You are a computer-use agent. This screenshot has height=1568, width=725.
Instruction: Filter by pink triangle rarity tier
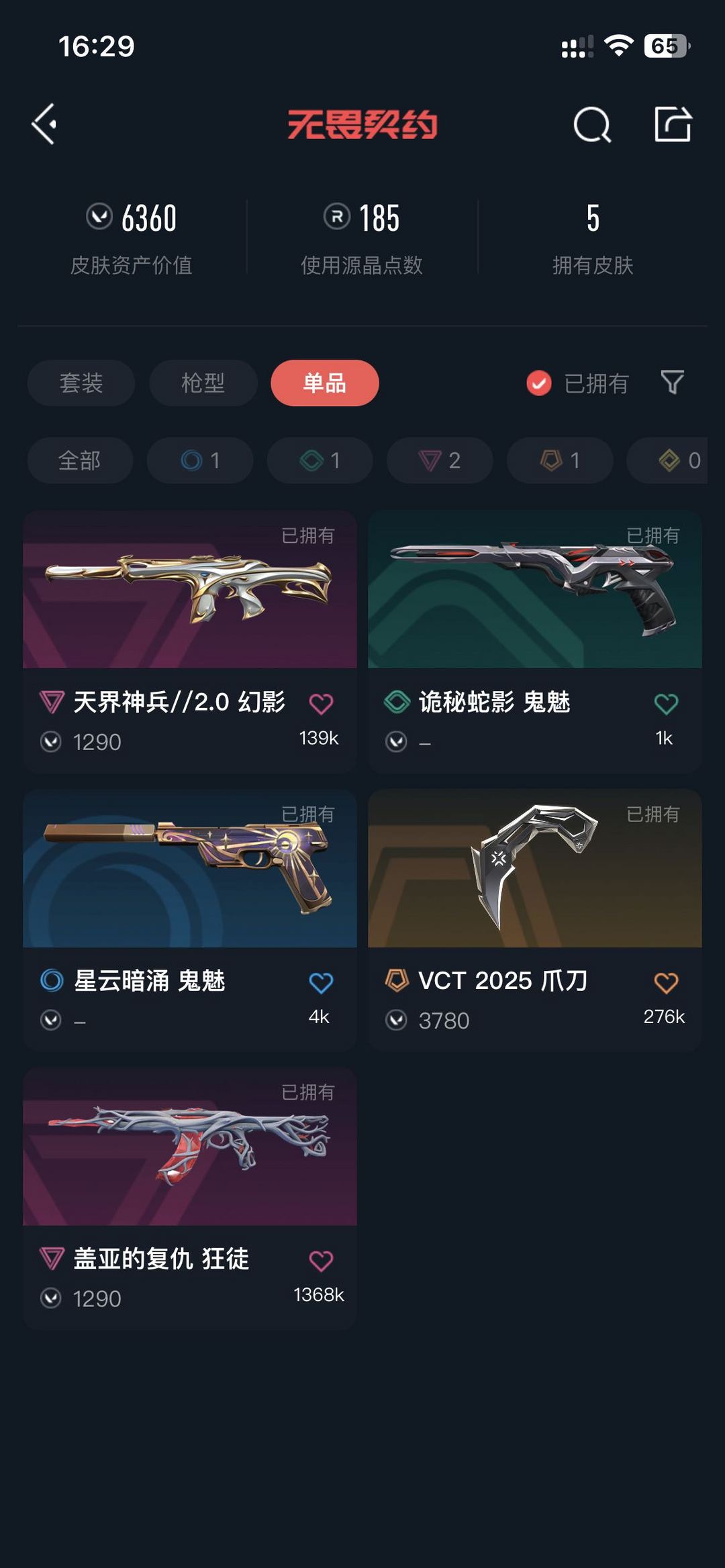440,460
